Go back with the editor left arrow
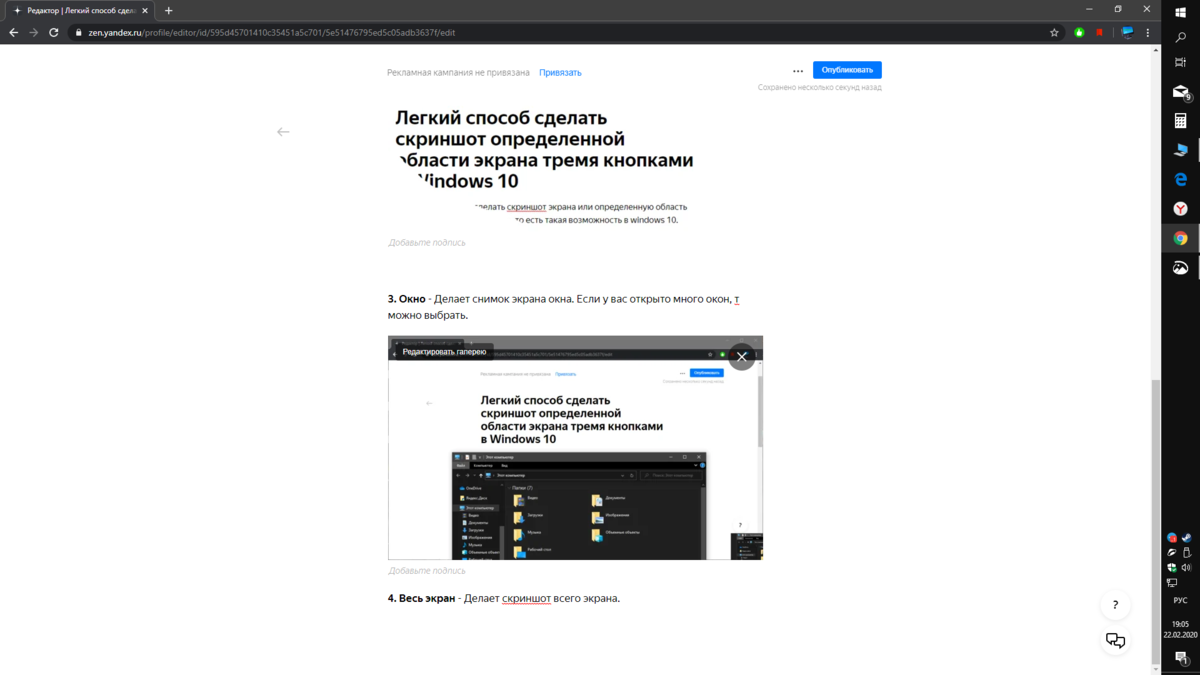Screen dimensions: 1200x675 pos(283,131)
